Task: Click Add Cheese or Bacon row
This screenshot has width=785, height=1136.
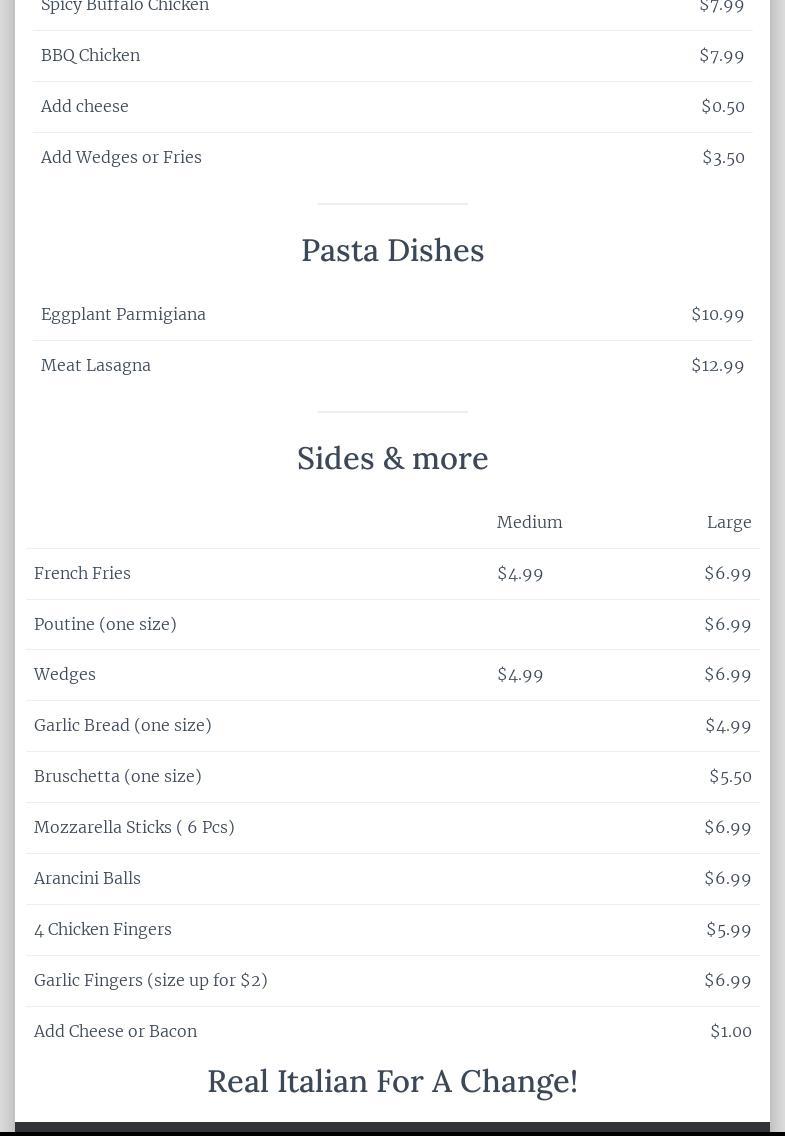Action: click(x=393, y=1031)
